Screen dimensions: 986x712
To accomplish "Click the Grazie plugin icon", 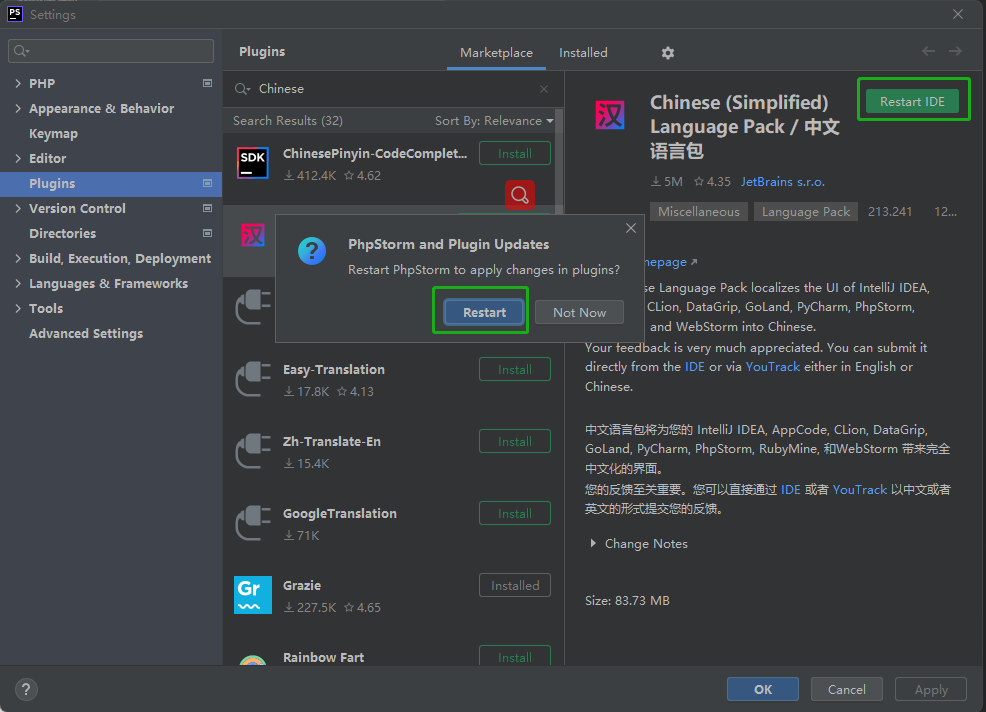I will 253,594.
